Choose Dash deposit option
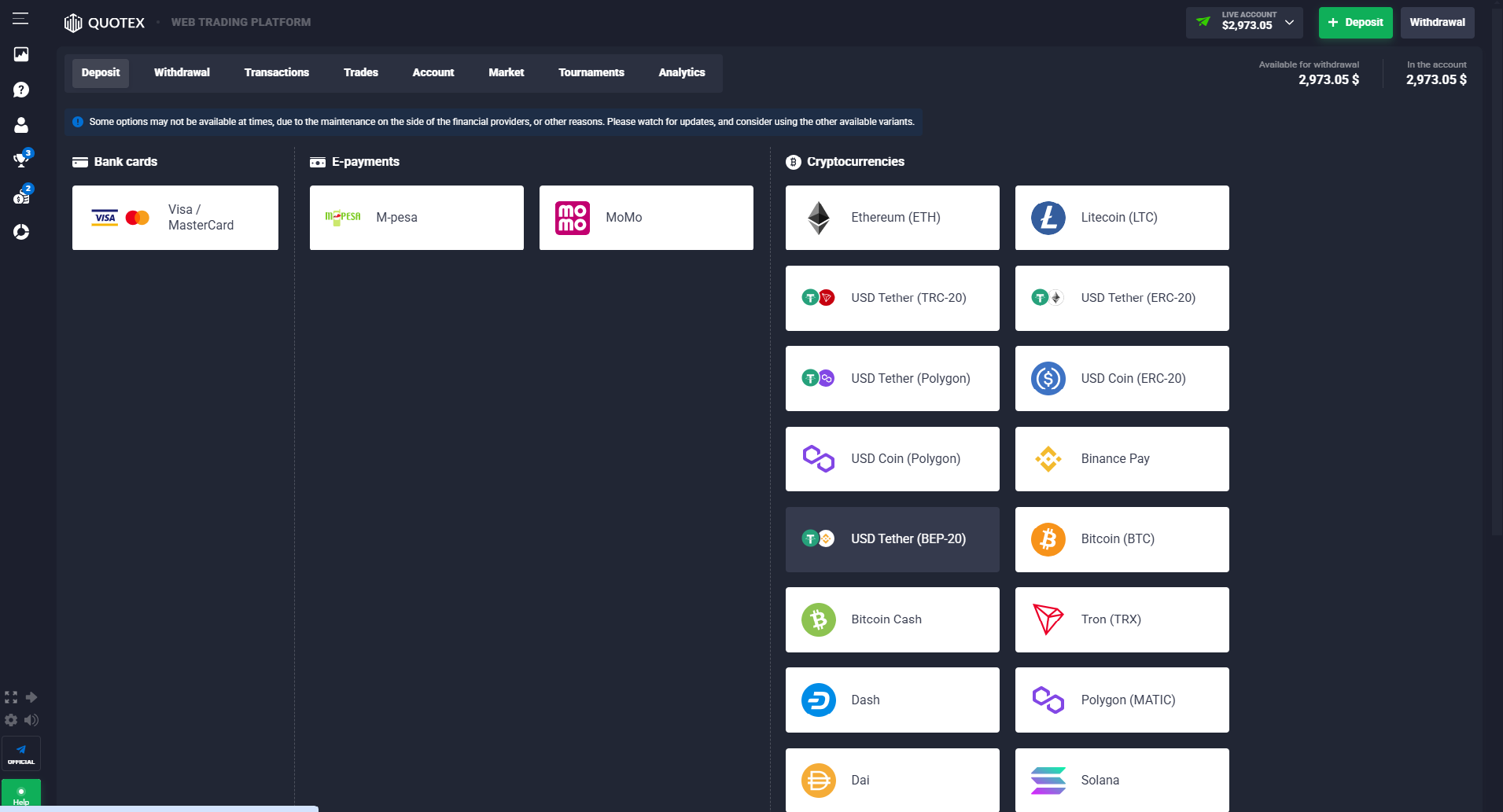This screenshot has height=812, width=1503. (x=893, y=700)
